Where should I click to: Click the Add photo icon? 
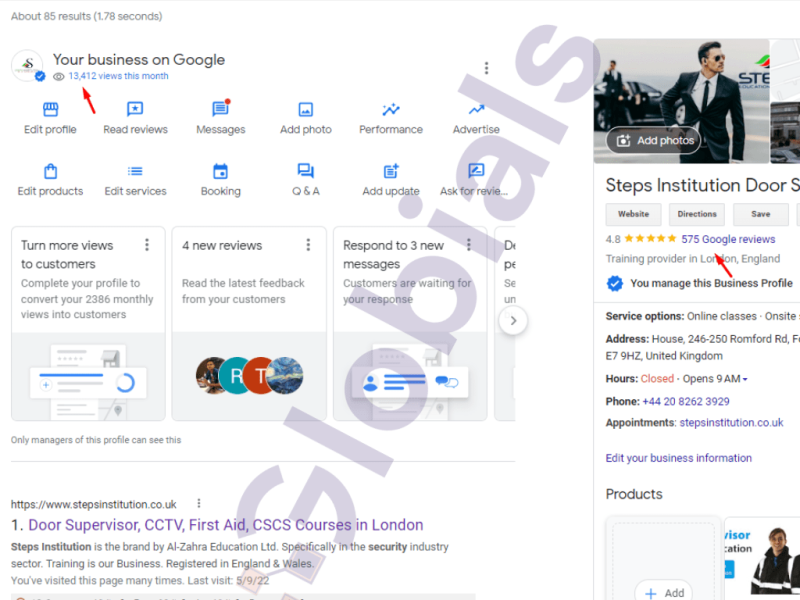pos(306,109)
